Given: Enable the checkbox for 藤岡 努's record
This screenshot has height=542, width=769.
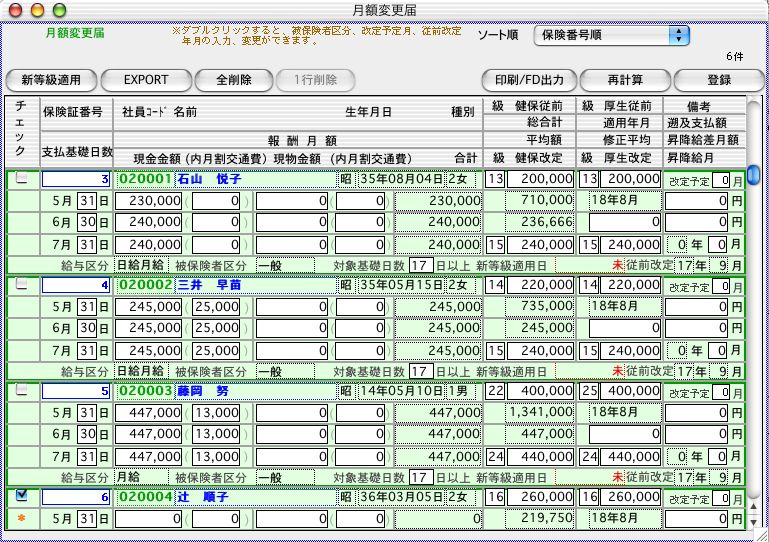Looking at the screenshot, I should click(x=22, y=390).
